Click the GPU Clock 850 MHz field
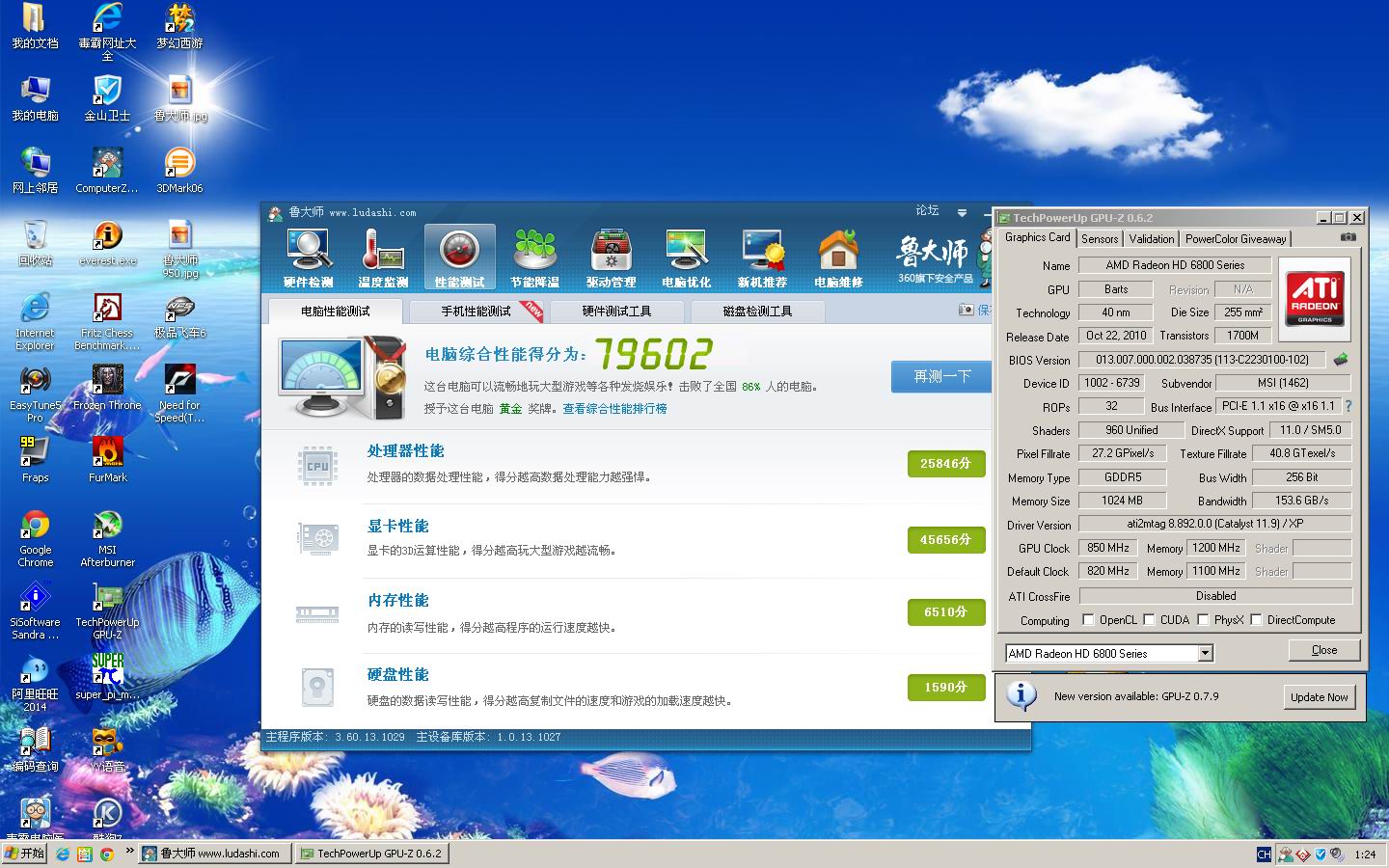1389x868 pixels. (x=1107, y=548)
